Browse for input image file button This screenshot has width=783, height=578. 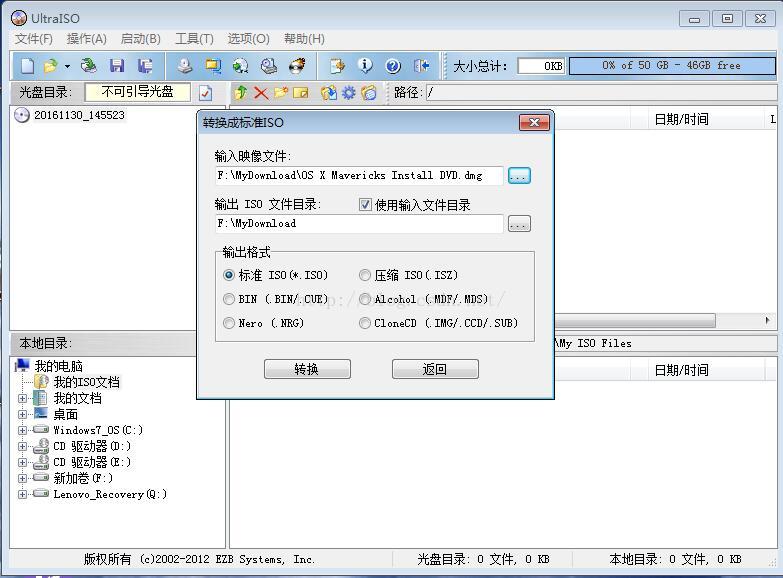coord(519,175)
